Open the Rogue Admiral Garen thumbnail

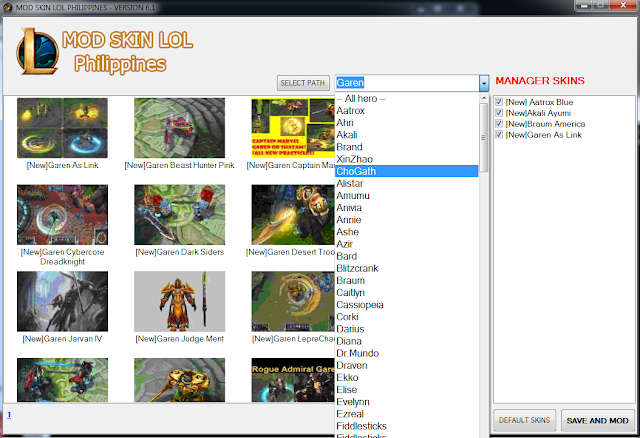tap(293, 380)
